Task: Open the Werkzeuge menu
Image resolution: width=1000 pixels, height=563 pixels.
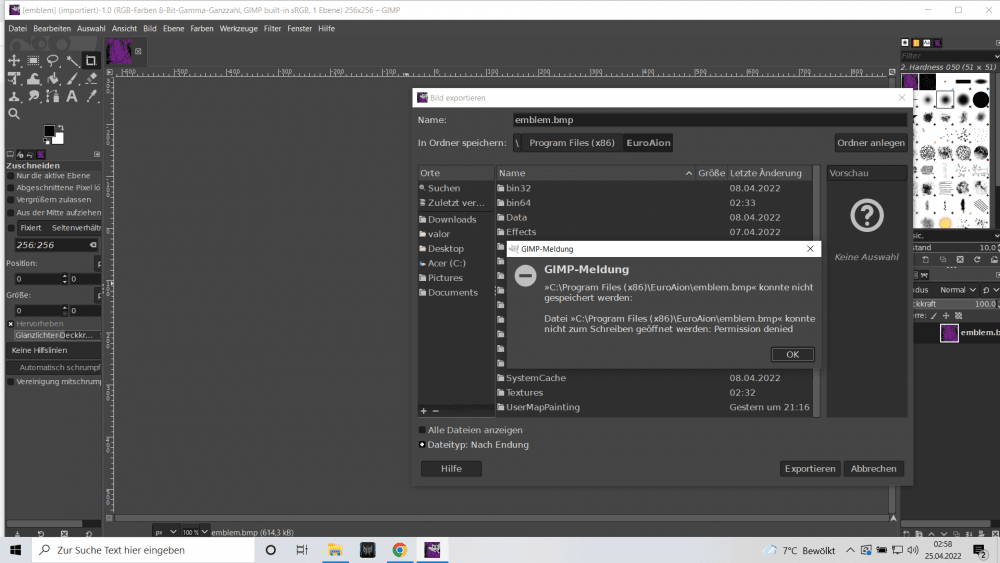Action: [x=238, y=29]
